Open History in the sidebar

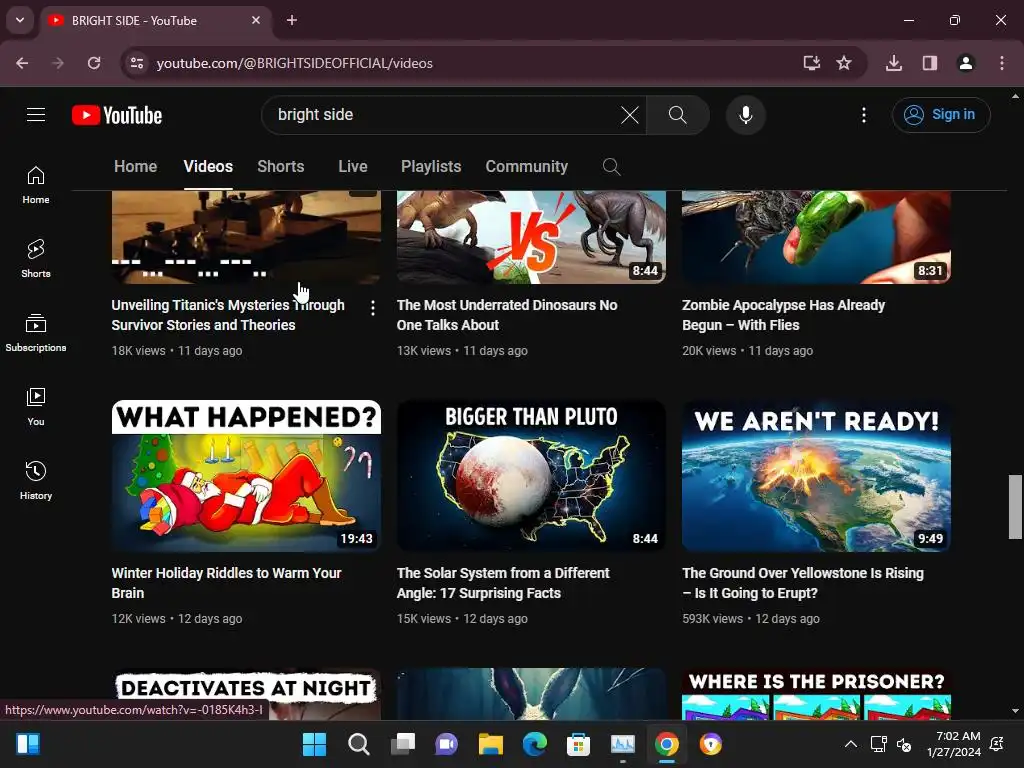[x=36, y=480]
